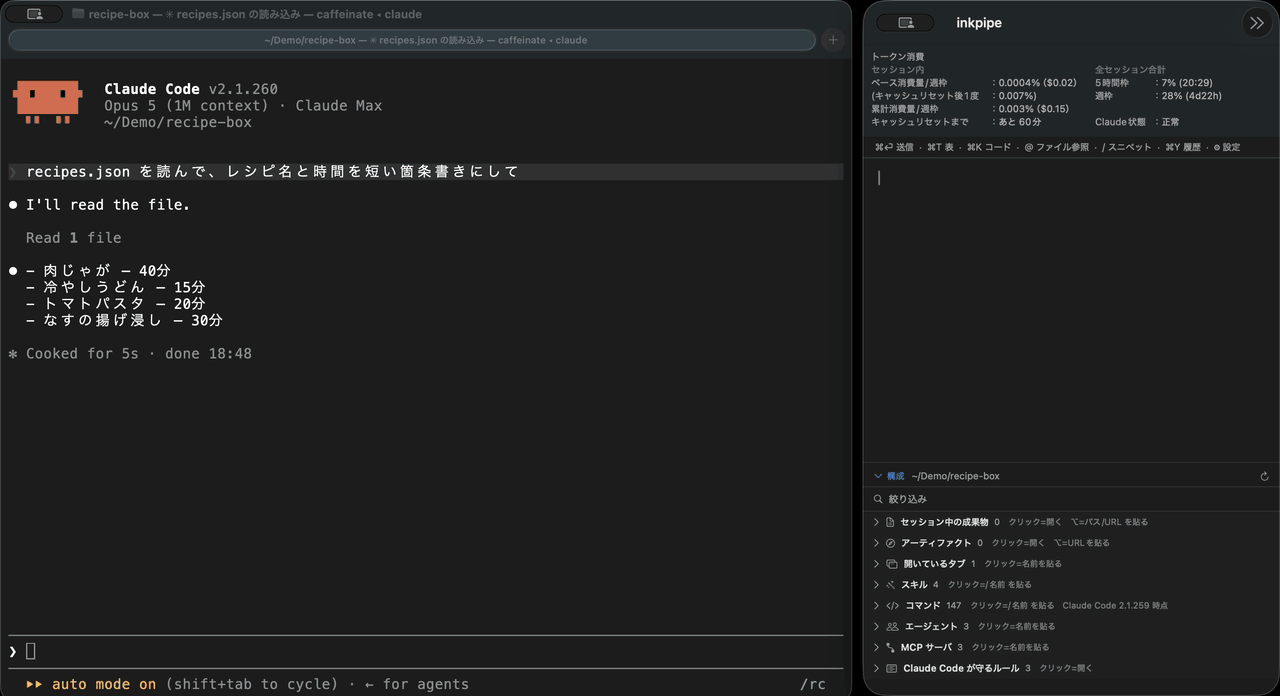Add a new terminal tab with plus
1280x696 pixels.
point(833,40)
